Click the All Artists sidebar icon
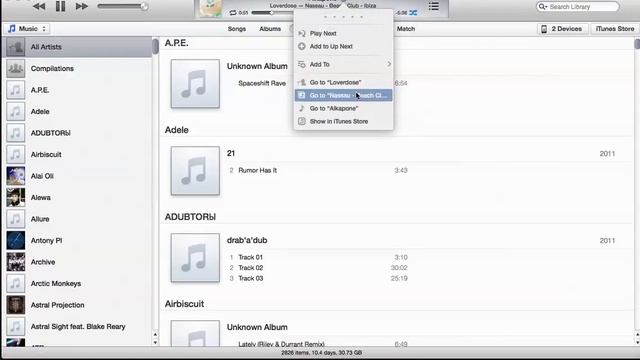 coord(16,47)
